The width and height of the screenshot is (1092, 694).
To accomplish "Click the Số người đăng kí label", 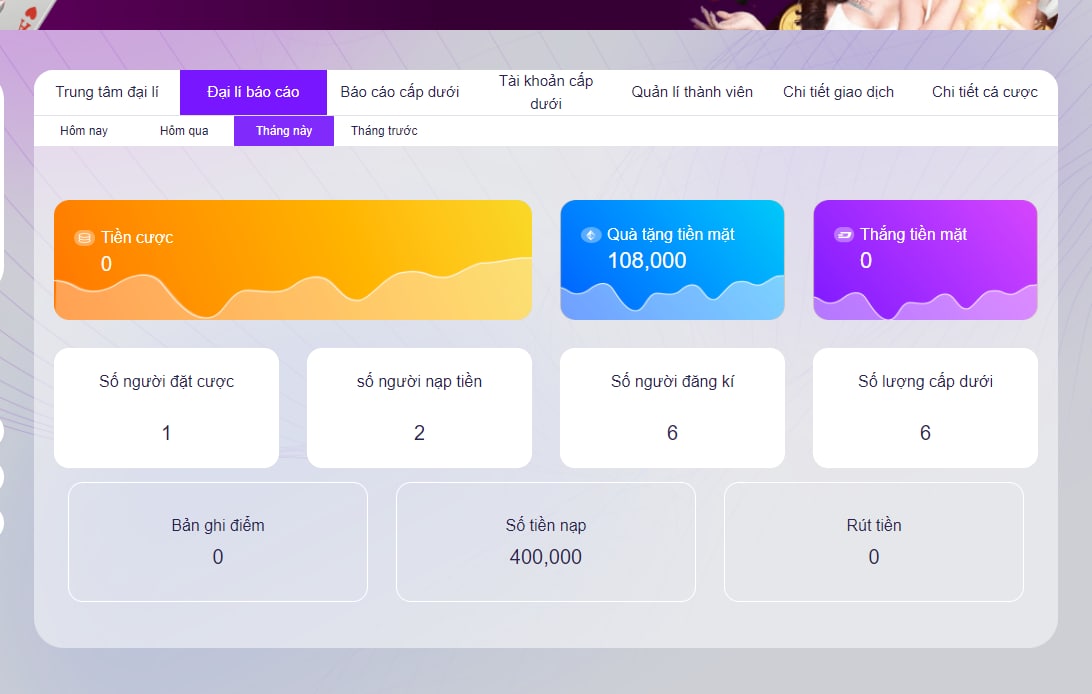I will coord(672,381).
